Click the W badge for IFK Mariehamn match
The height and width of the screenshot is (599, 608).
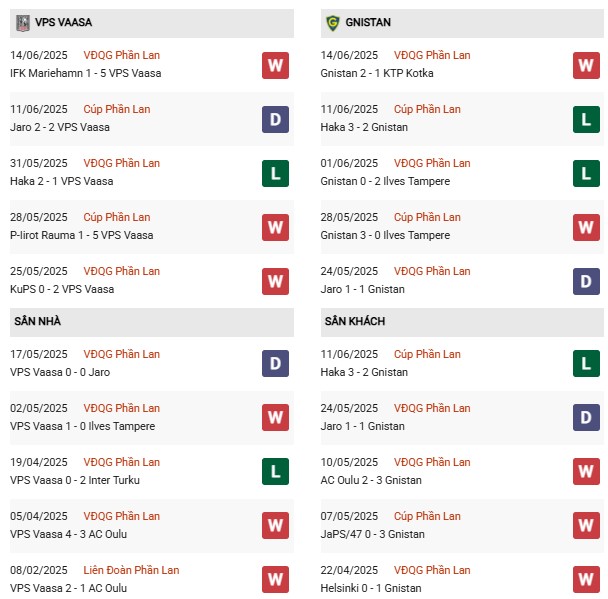275,65
